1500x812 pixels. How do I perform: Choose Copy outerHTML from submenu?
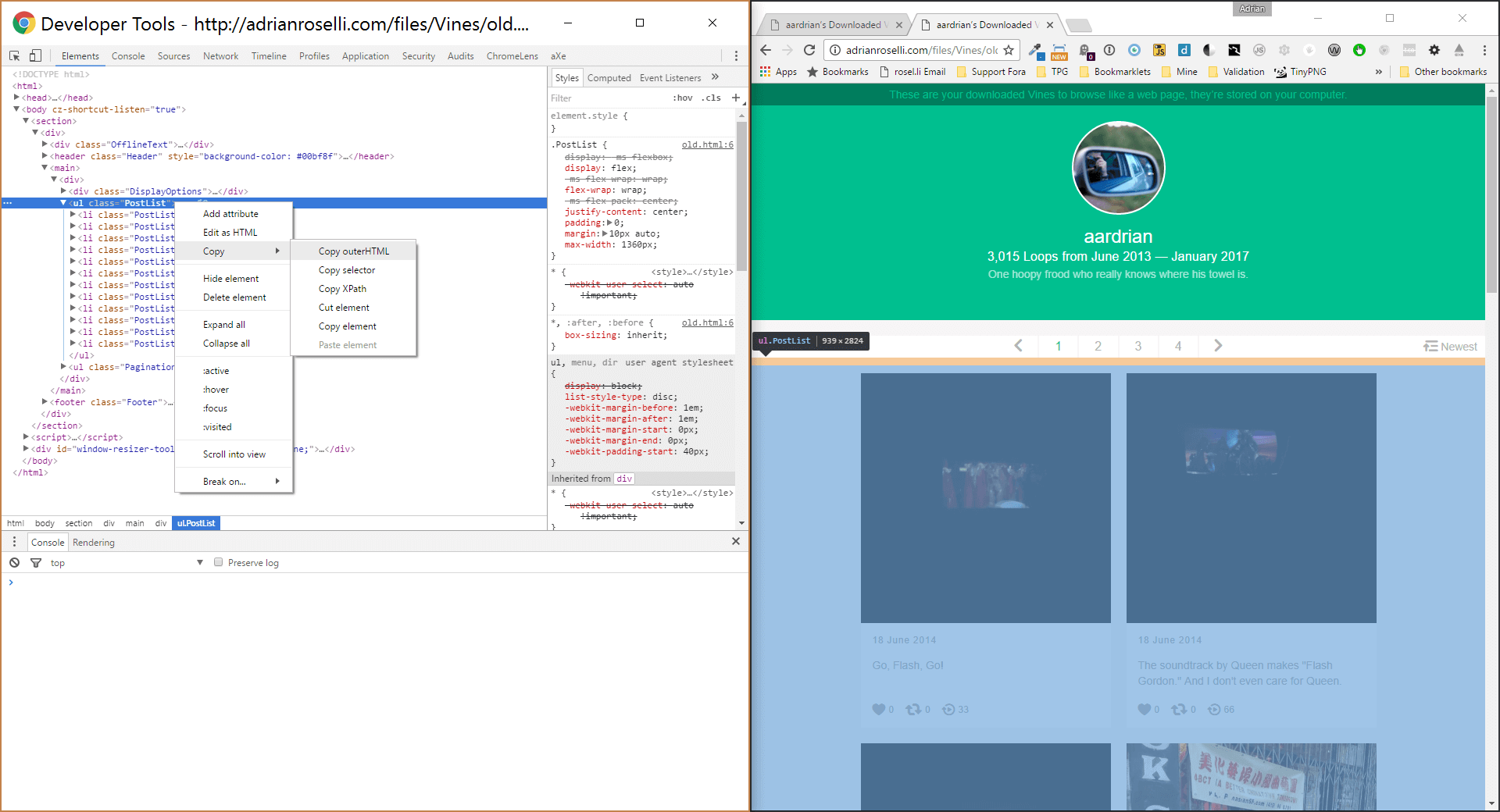[353, 251]
